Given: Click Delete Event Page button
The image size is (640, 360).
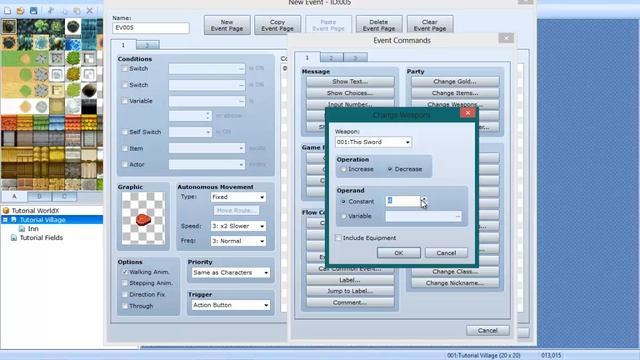Looking at the screenshot, I should click(379, 25).
